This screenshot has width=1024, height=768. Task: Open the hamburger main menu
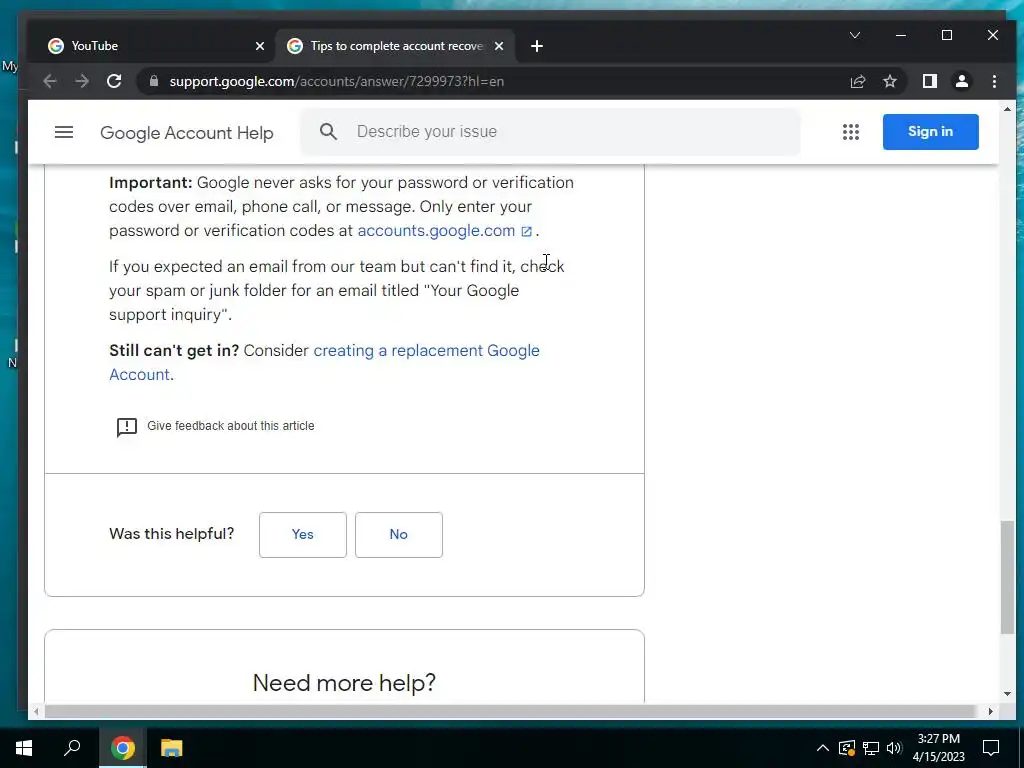63,132
